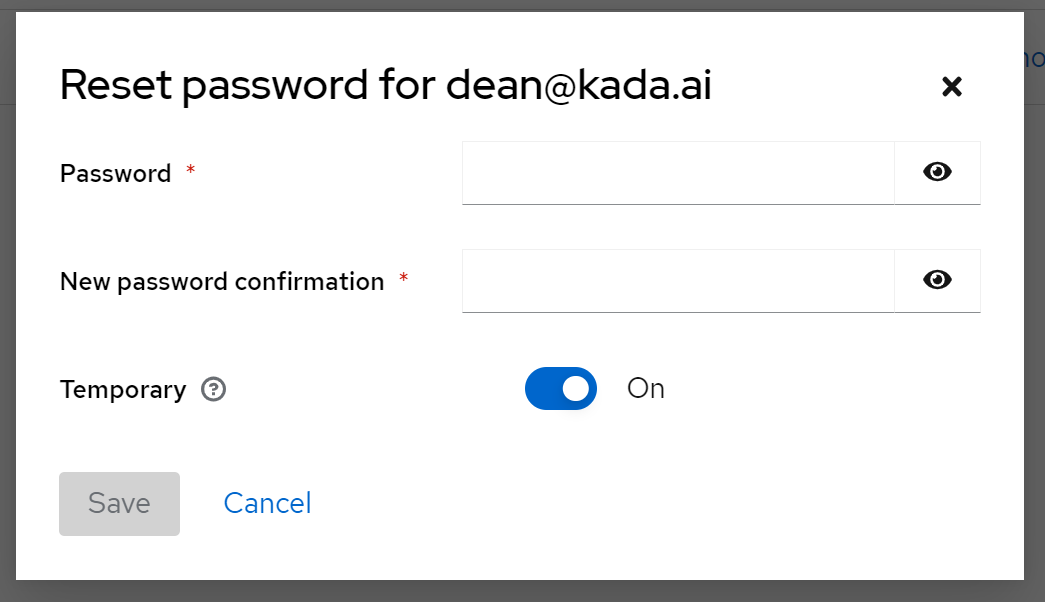Image resolution: width=1045 pixels, height=602 pixels.
Task: Click the "Reset password" words in the heading
Action: pos(214,87)
